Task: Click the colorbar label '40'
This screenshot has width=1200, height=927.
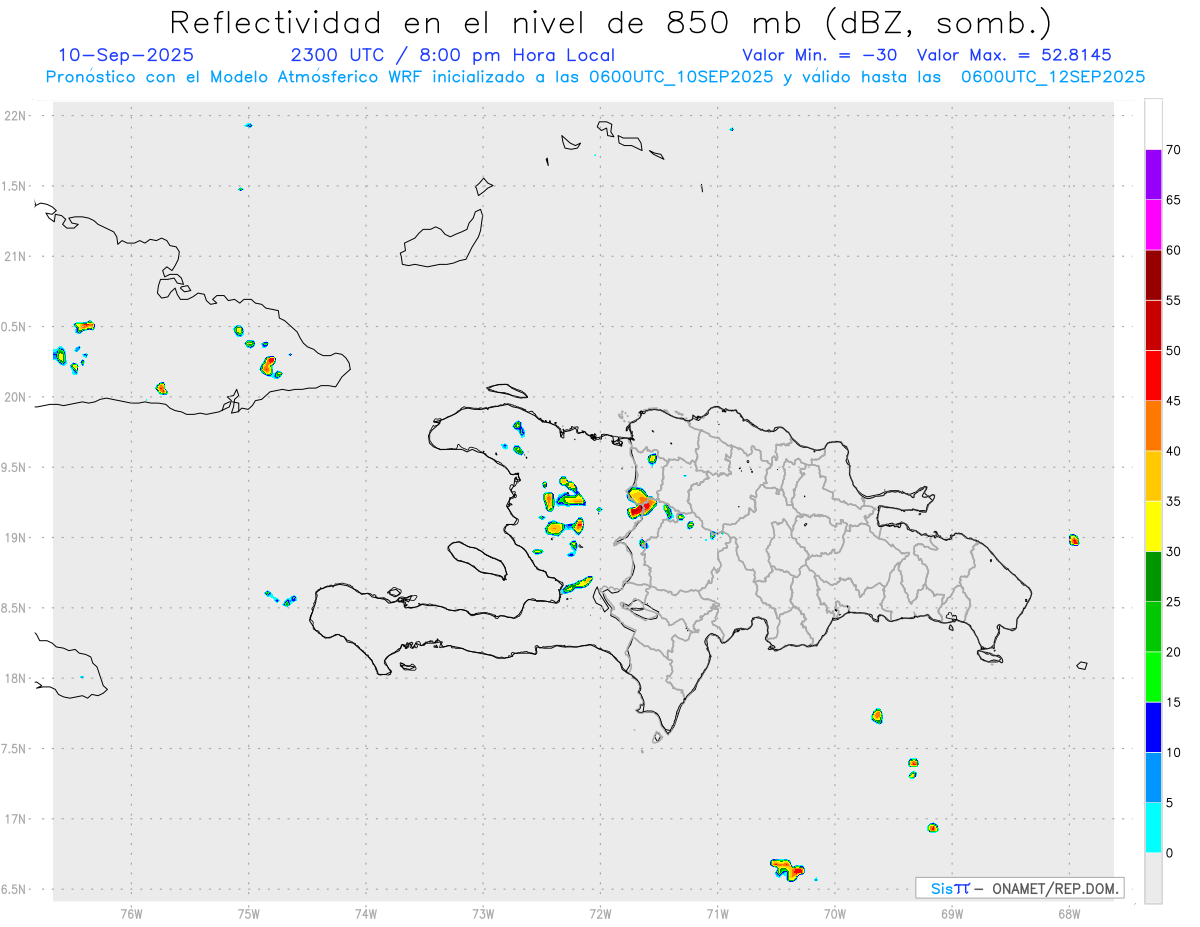Action: (x=1173, y=451)
